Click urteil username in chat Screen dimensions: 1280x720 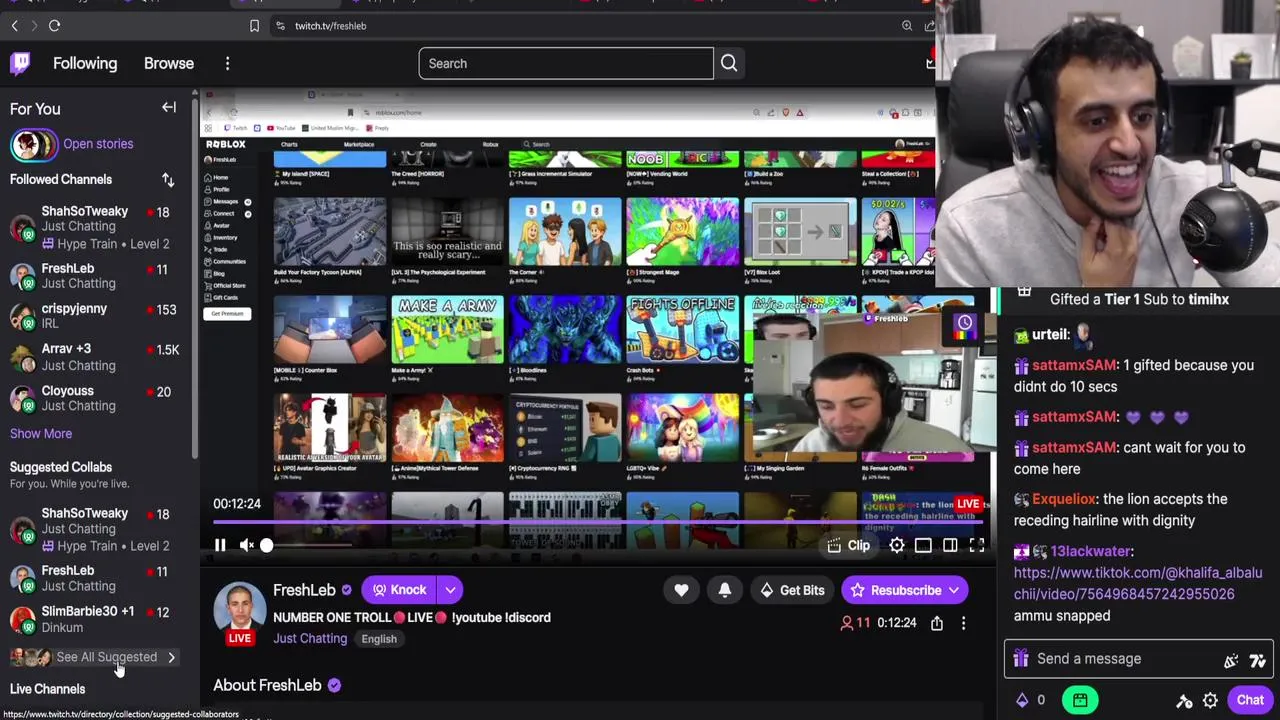(x=1051, y=335)
